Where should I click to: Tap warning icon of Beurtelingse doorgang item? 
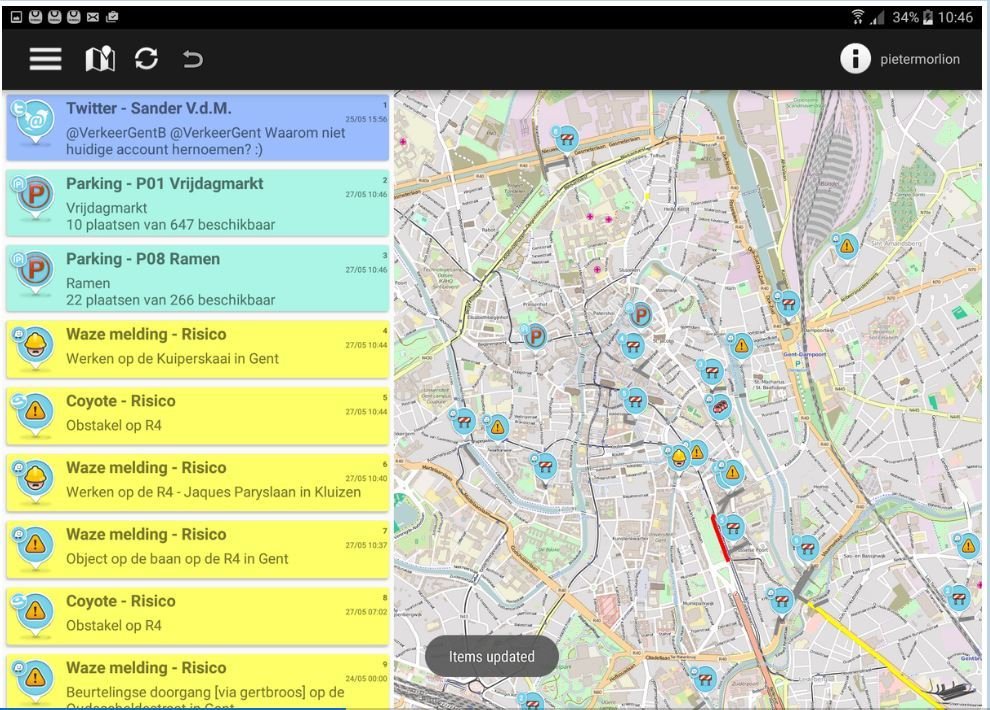(35, 680)
